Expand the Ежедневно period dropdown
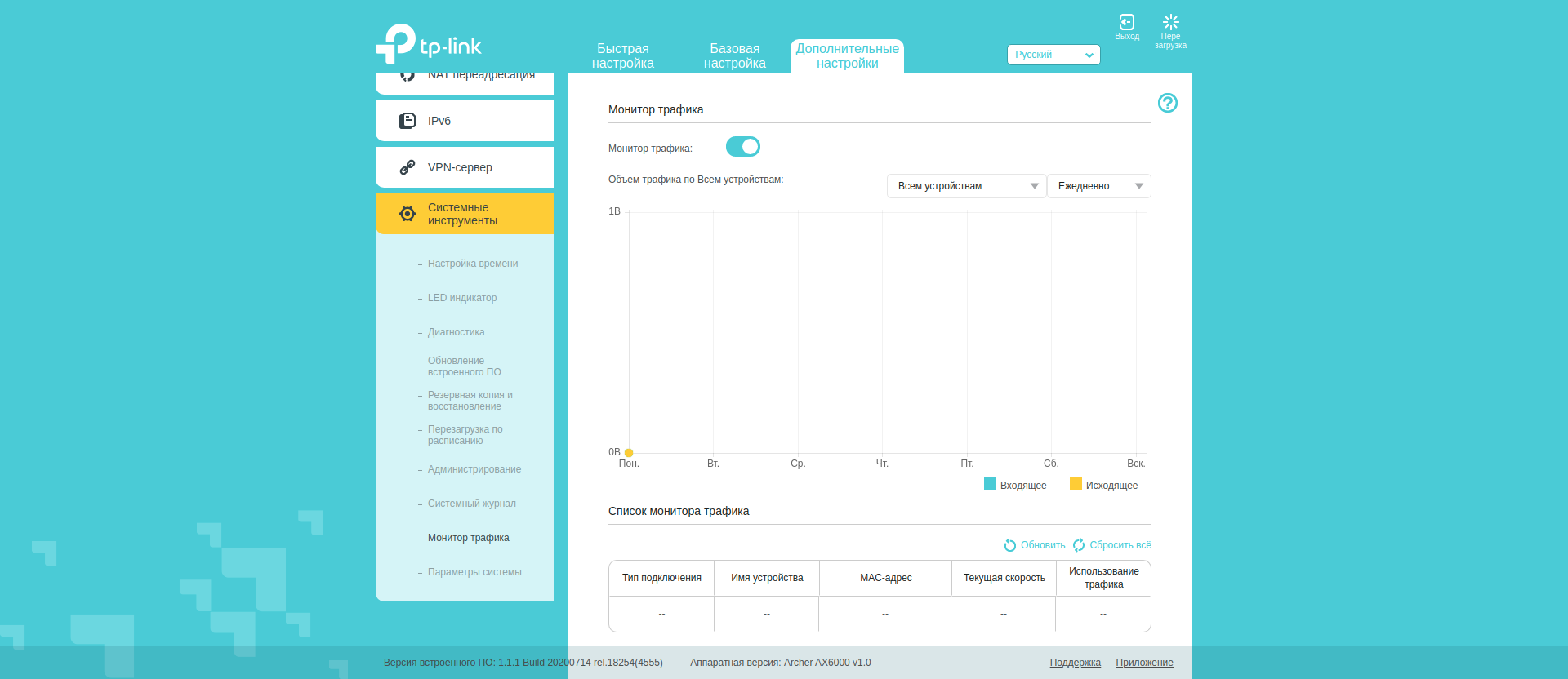 [1098, 186]
